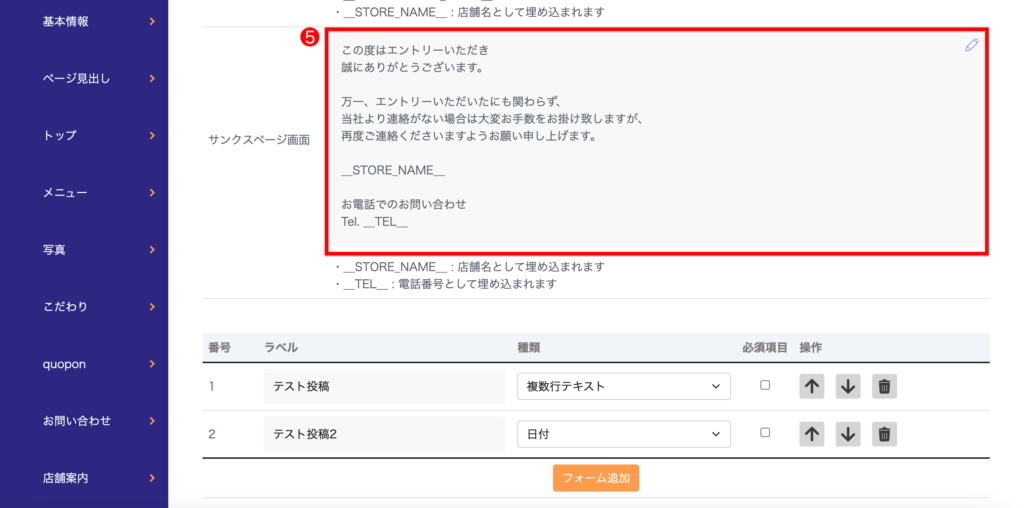The height and width of the screenshot is (508, 1024).
Task: Click the pencil edit icon in thanks page text
Action: (971, 46)
